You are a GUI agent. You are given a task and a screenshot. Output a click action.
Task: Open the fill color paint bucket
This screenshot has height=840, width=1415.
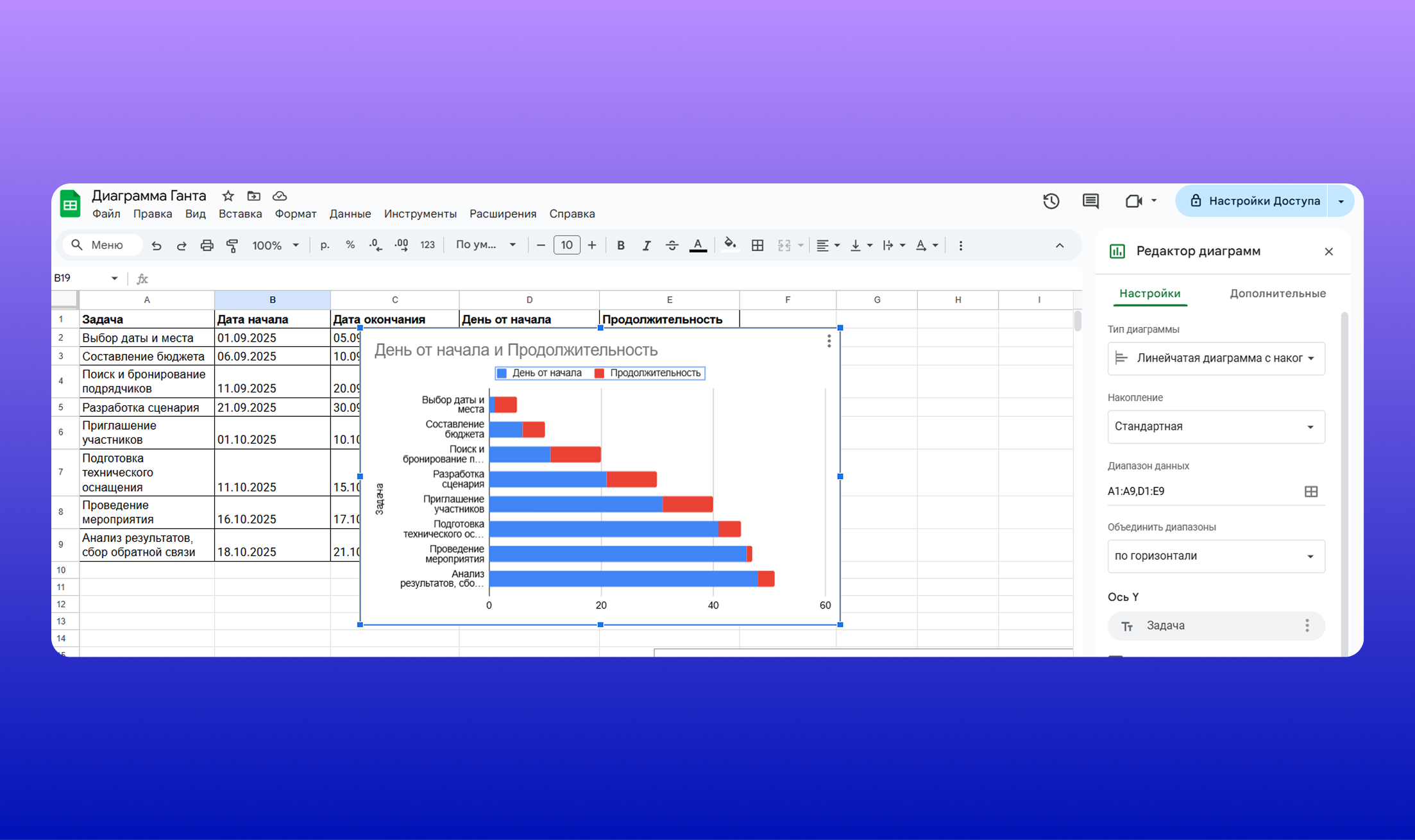coord(730,246)
